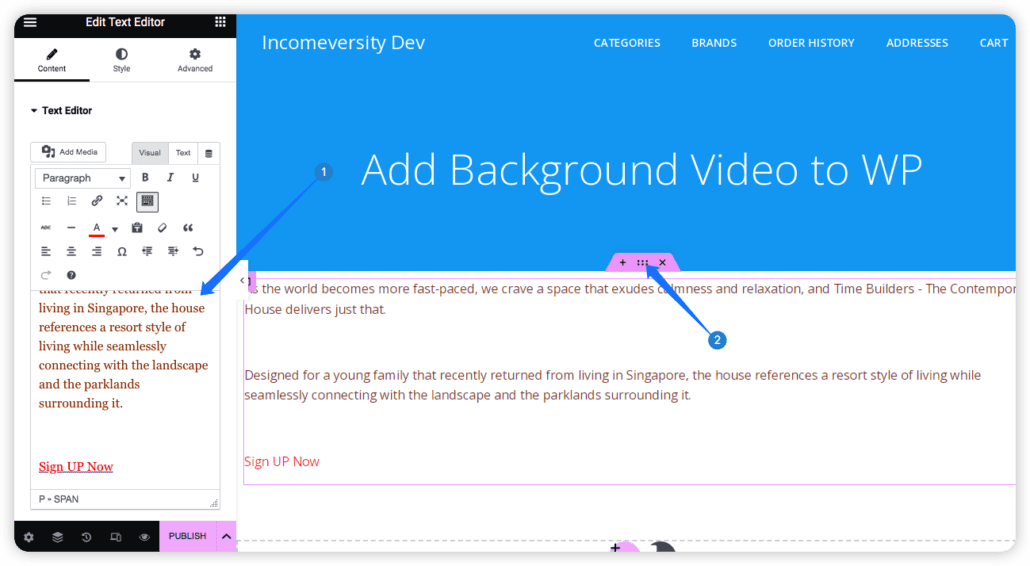1030x566 pixels.
Task: Add a section with the plus handle
Action: pos(623,263)
